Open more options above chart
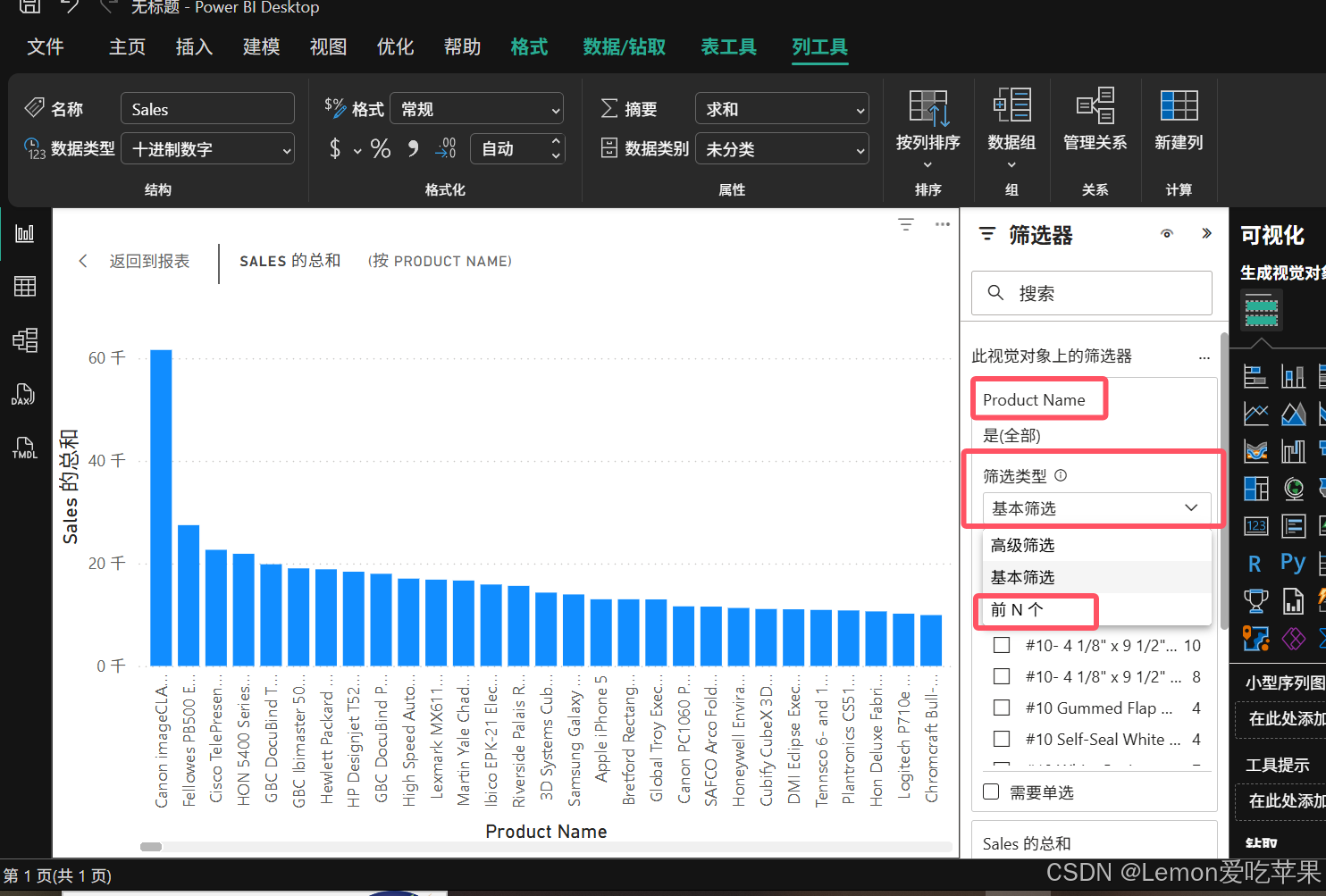The height and width of the screenshot is (896, 1326). tap(943, 224)
